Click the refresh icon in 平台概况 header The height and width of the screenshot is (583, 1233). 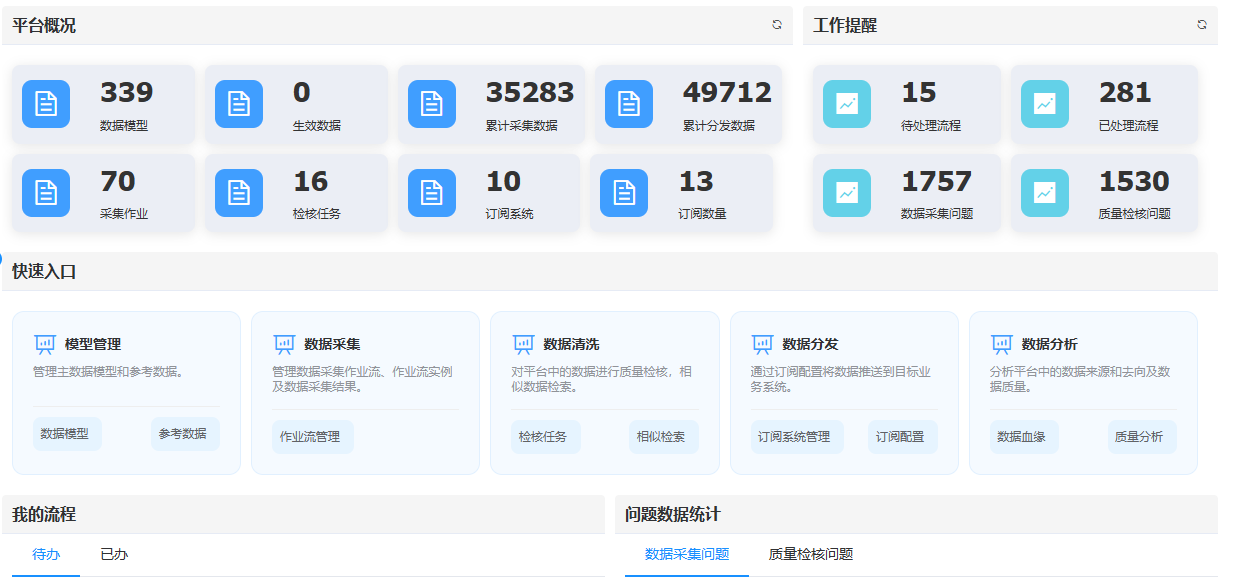pyautogui.click(x=777, y=25)
